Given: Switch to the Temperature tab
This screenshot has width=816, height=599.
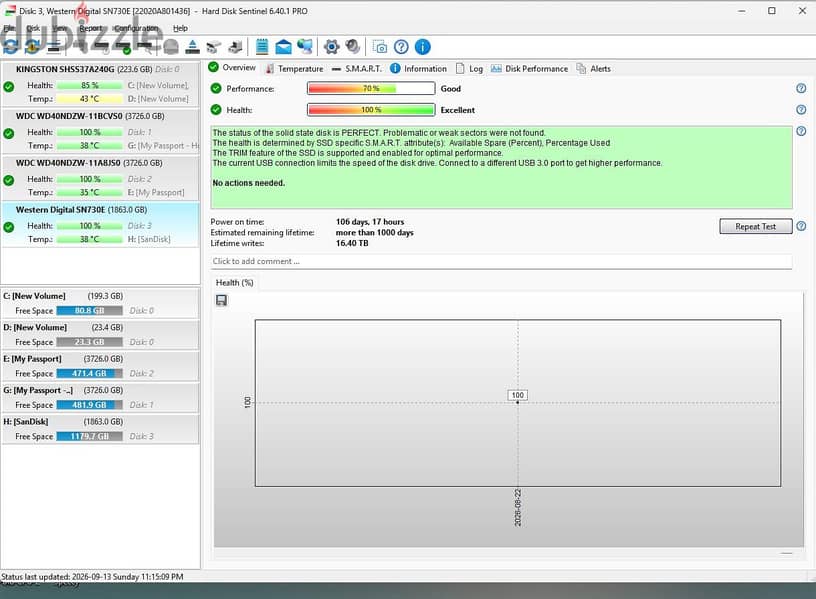Looking at the screenshot, I should click(x=295, y=68).
